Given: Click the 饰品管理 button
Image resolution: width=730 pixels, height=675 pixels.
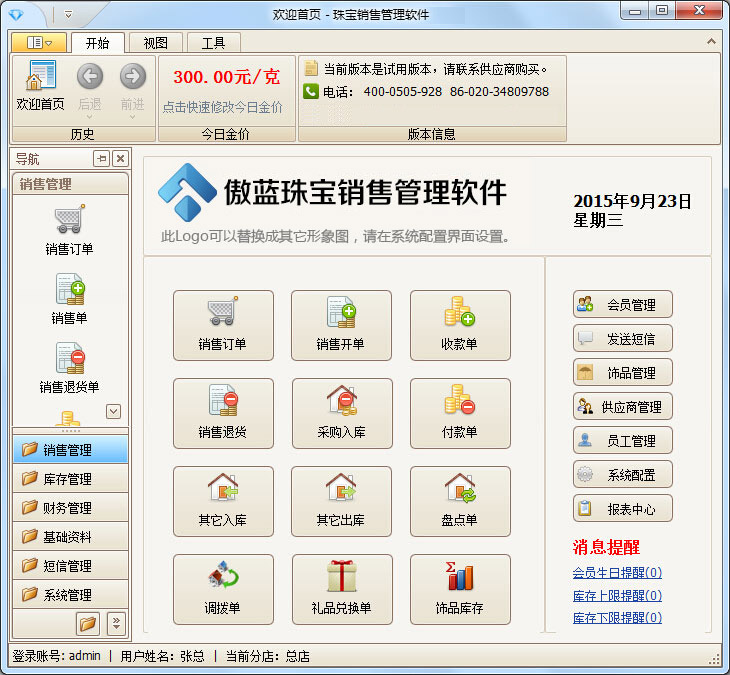Looking at the screenshot, I should point(623,372).
